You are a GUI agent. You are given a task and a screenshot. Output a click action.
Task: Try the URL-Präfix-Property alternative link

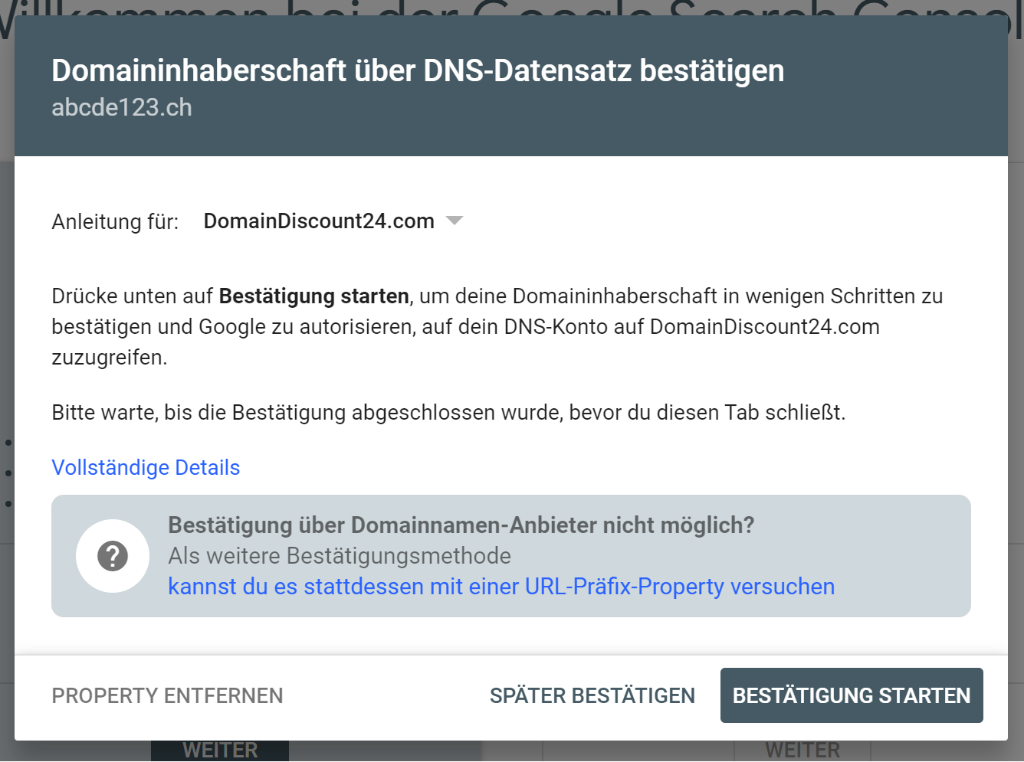[501, 586]
